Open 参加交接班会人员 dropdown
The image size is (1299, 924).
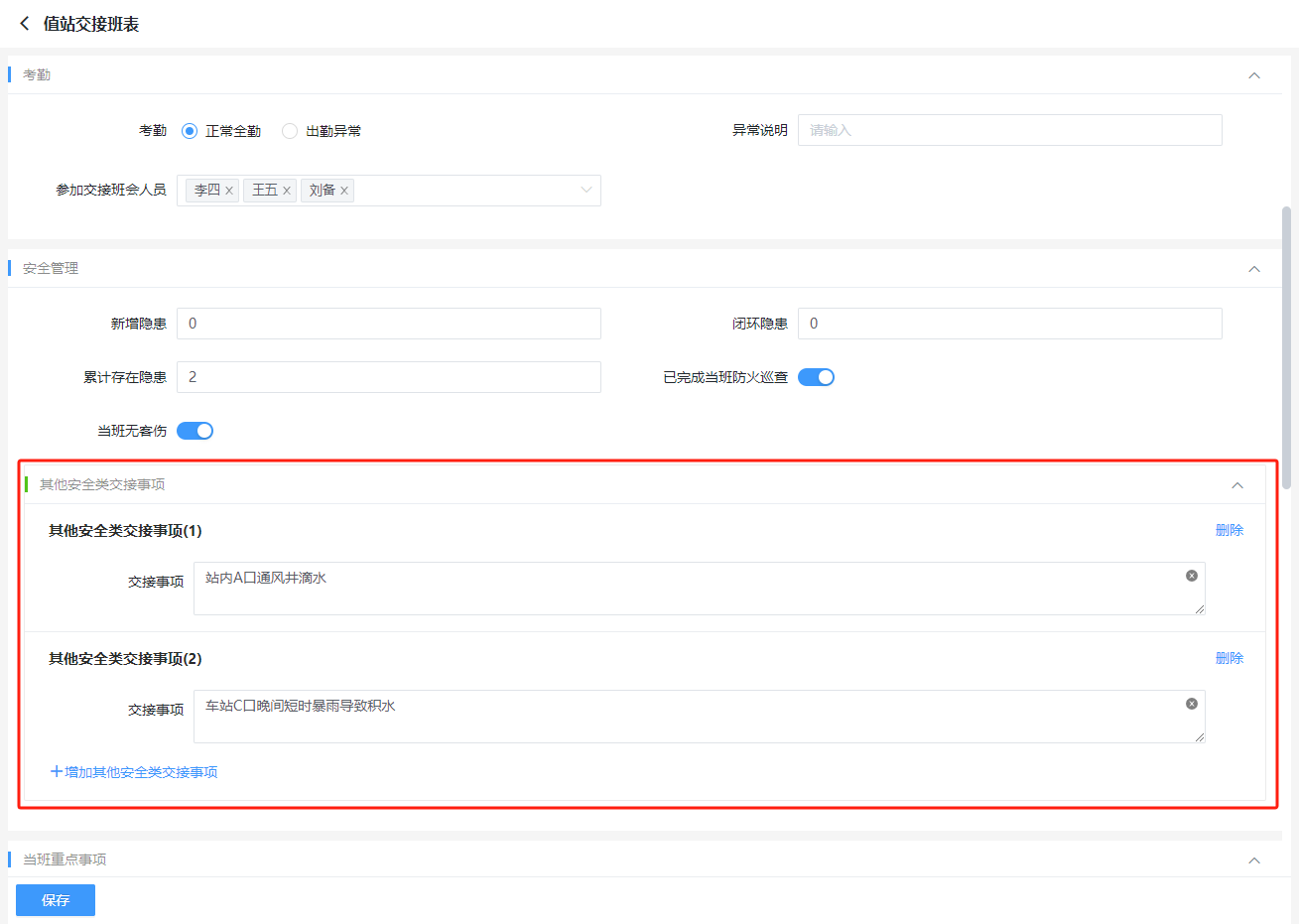585,191
